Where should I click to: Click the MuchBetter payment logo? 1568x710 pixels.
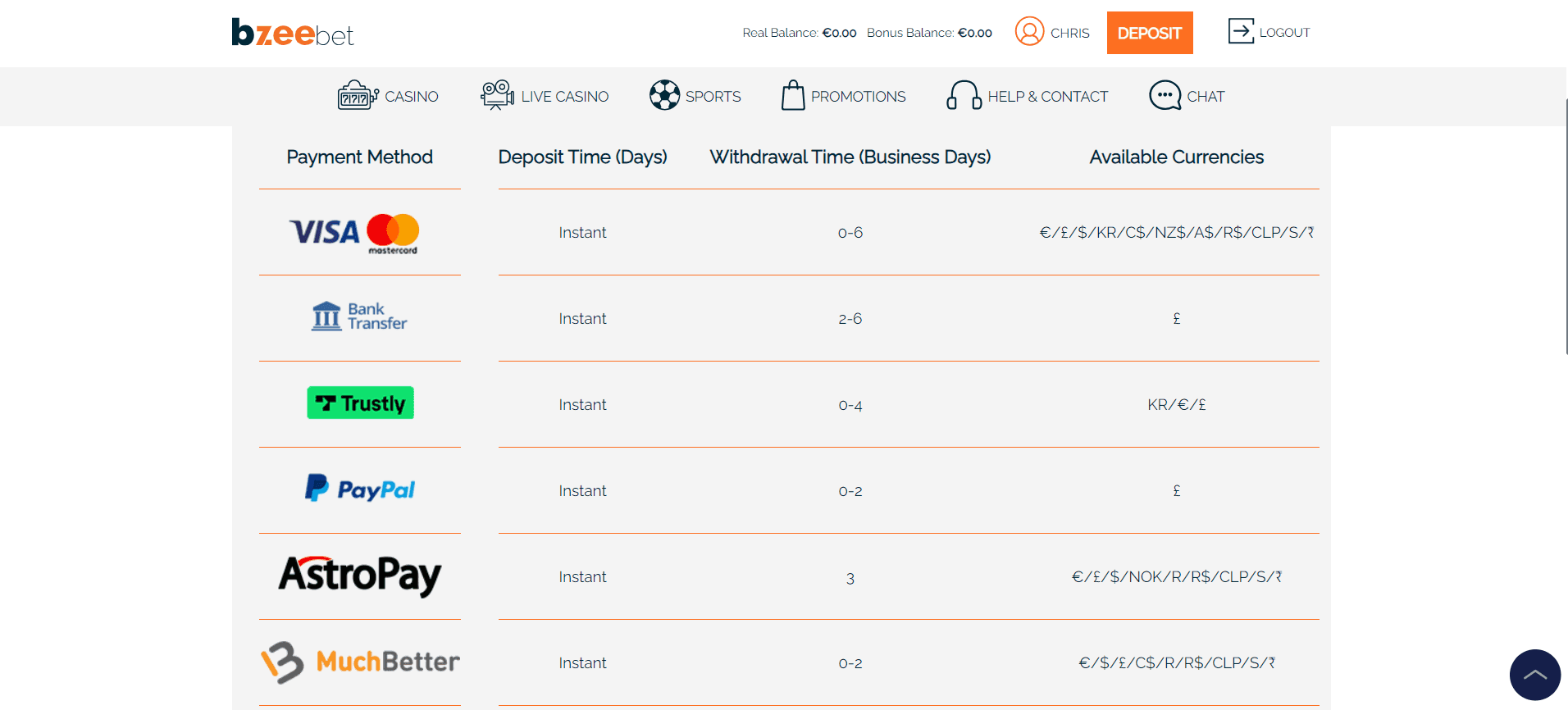coord(360,662)
